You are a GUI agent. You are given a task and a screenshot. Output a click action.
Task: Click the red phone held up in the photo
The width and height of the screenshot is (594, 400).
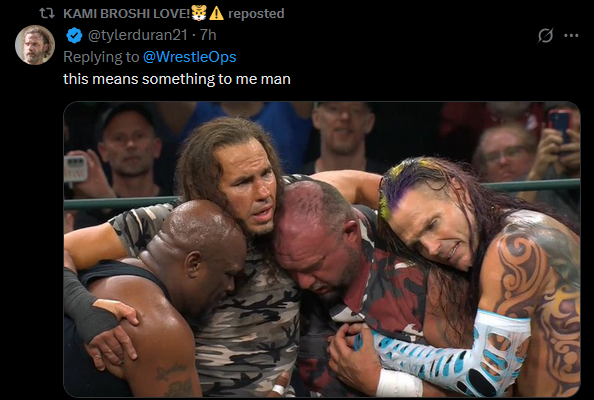[x=560, y=127]
